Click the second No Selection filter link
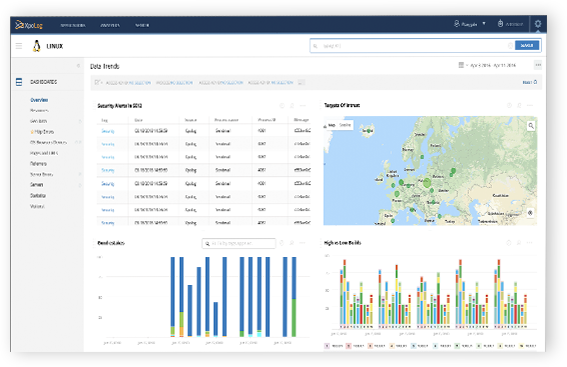Viewport: 567px width, 367px height. pos(183,83)
